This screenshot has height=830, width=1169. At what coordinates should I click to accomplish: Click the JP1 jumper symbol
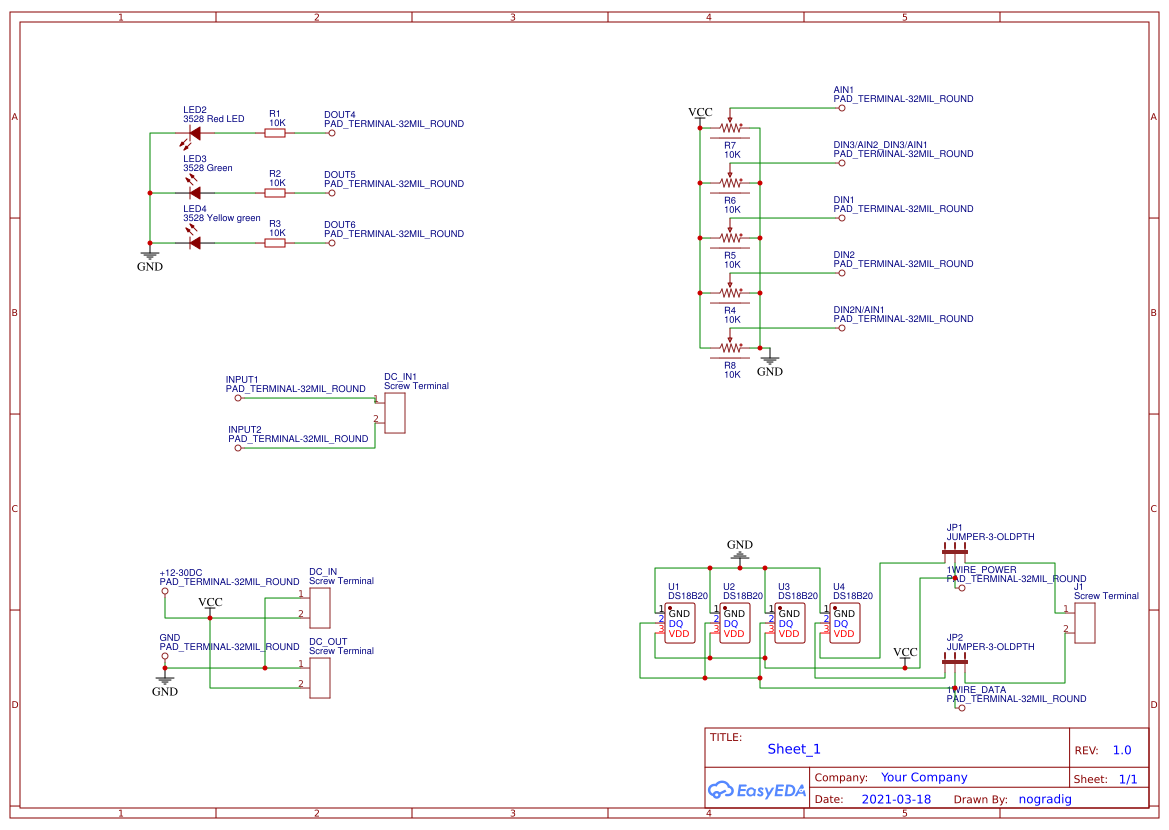pyautogui.click(x=955, y=550)
